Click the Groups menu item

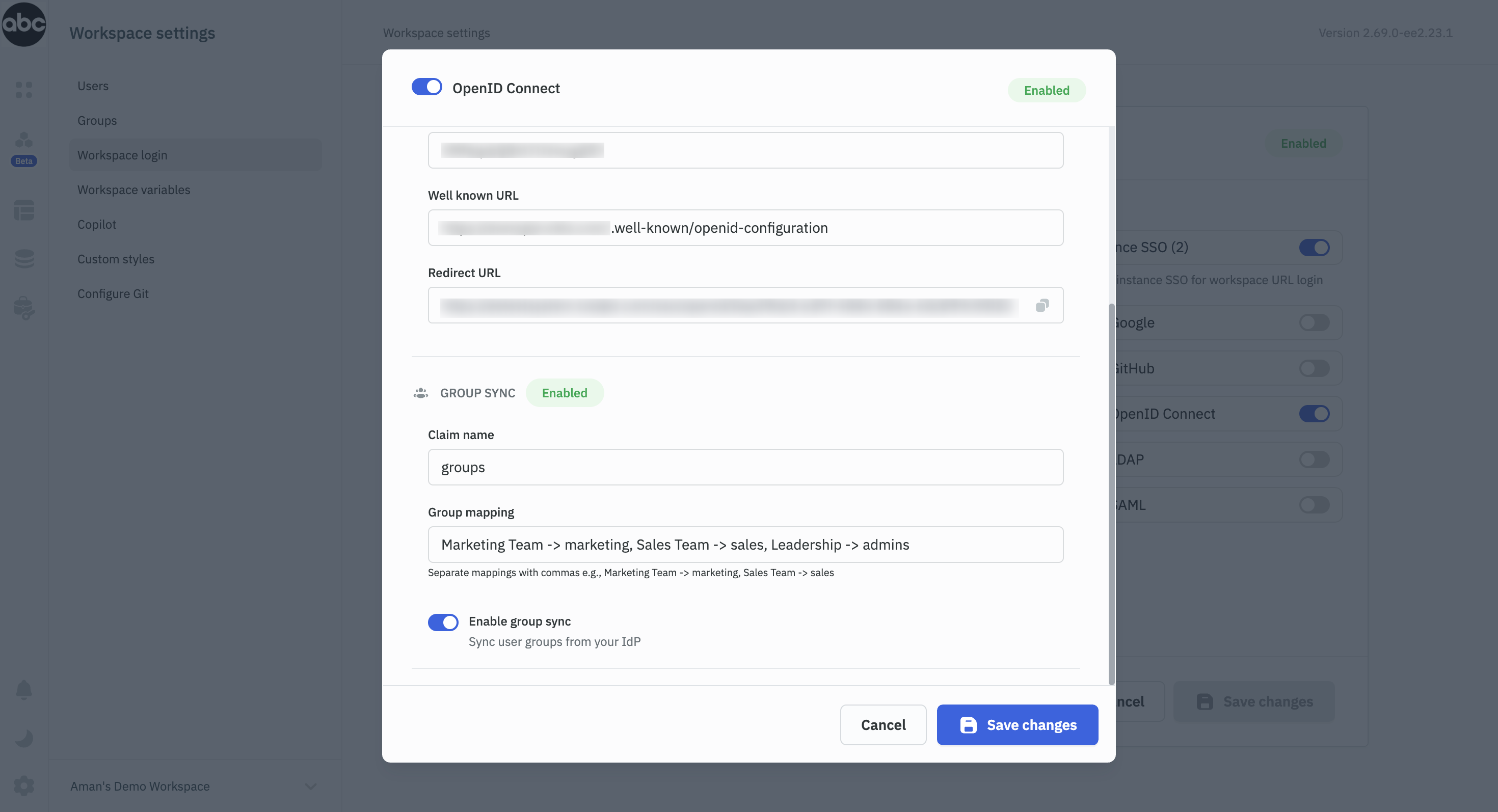(x=96, y=120)
